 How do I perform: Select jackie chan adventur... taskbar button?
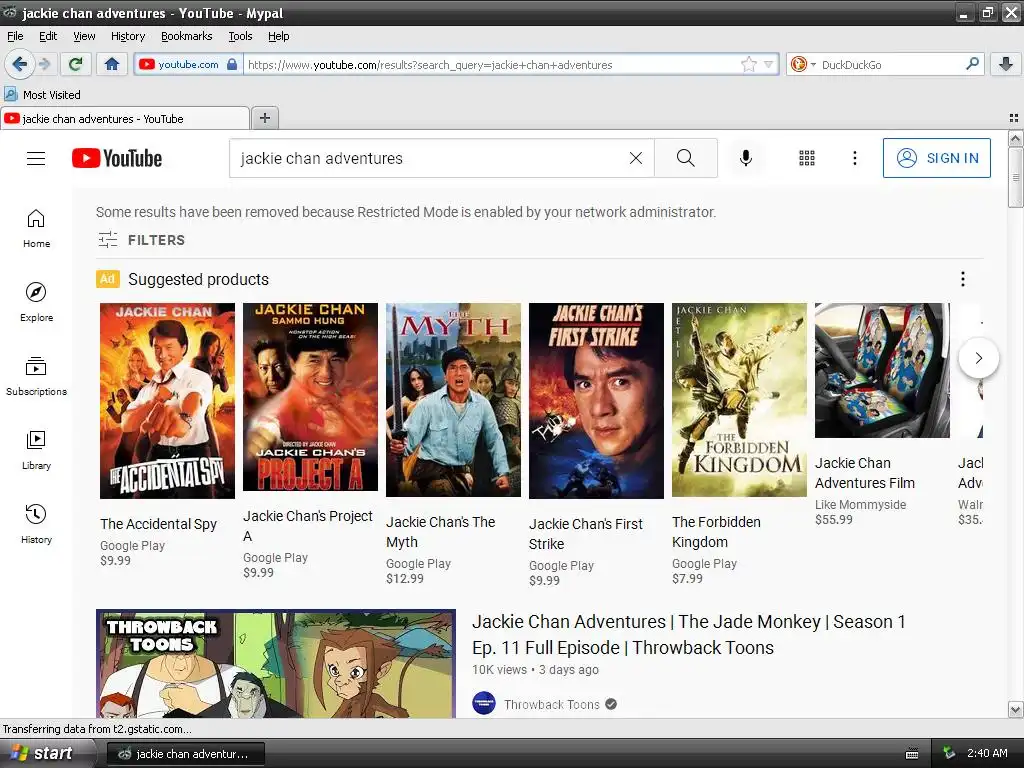(x=185, y=753)
